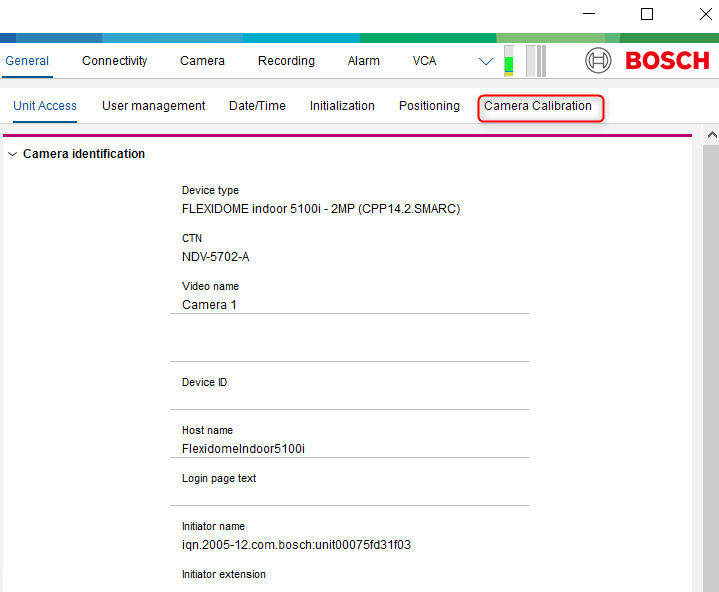Switch to User management sub-tab
The image size is (719, 592).
(x=153, y=106)
